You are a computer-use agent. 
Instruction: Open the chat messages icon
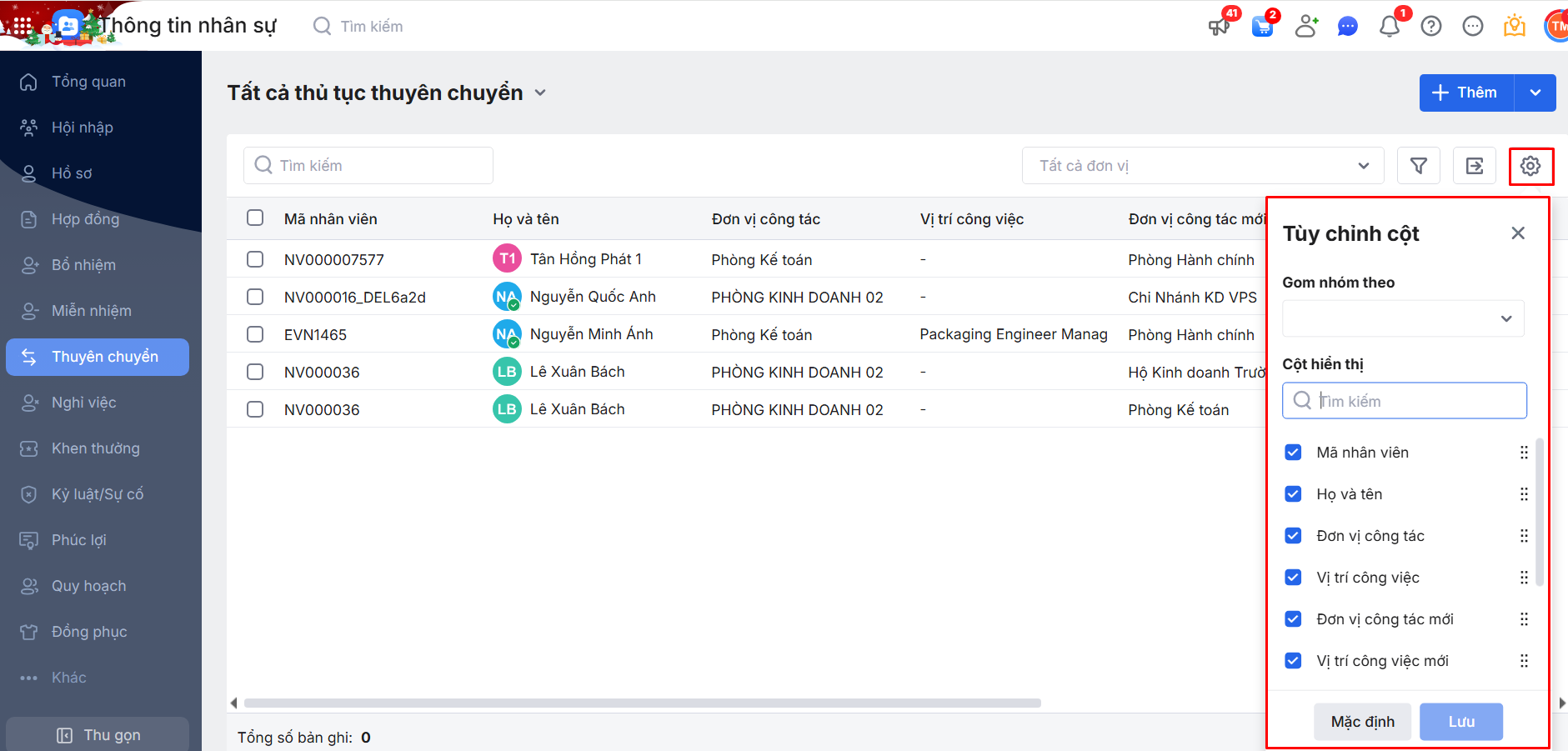[x=1347, y=27]
